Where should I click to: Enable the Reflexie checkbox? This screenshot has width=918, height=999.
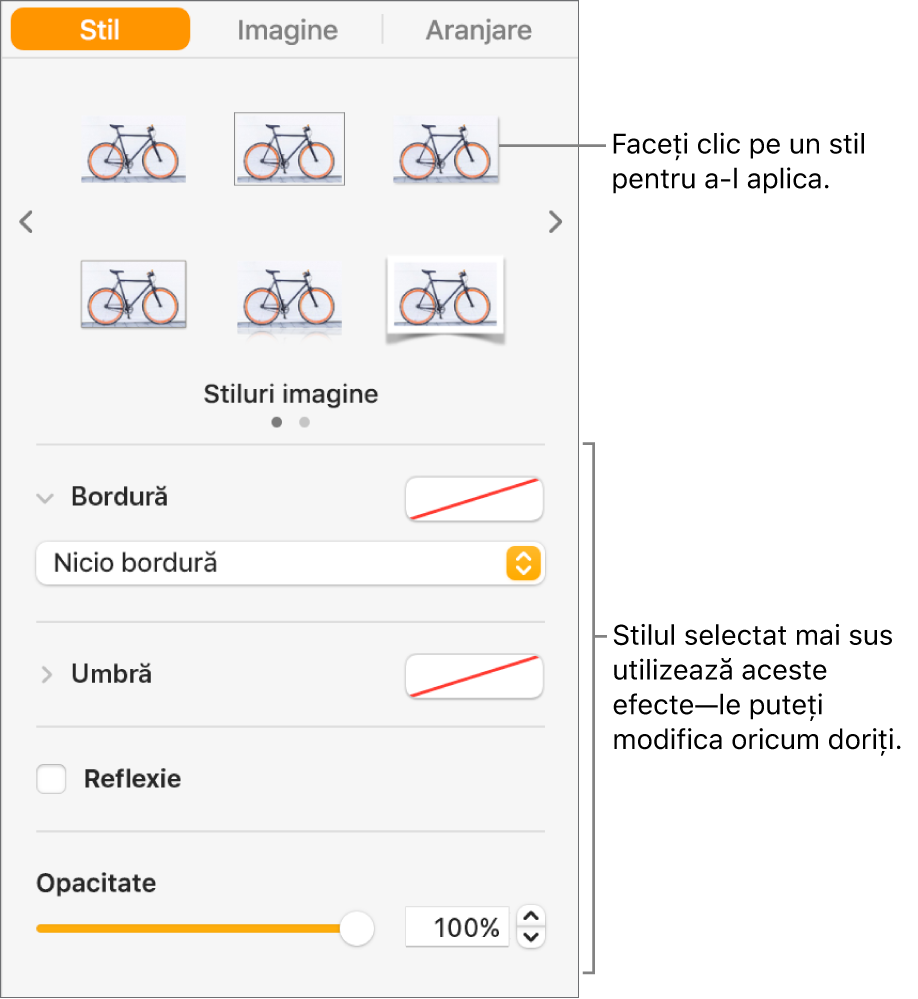[x=51, y=779]
